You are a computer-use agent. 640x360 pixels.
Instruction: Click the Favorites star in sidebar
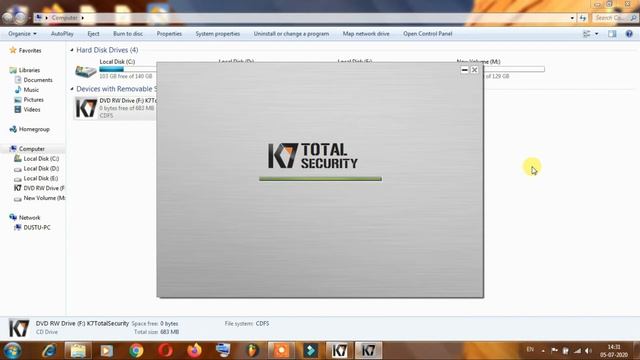(x=13, y=50)
